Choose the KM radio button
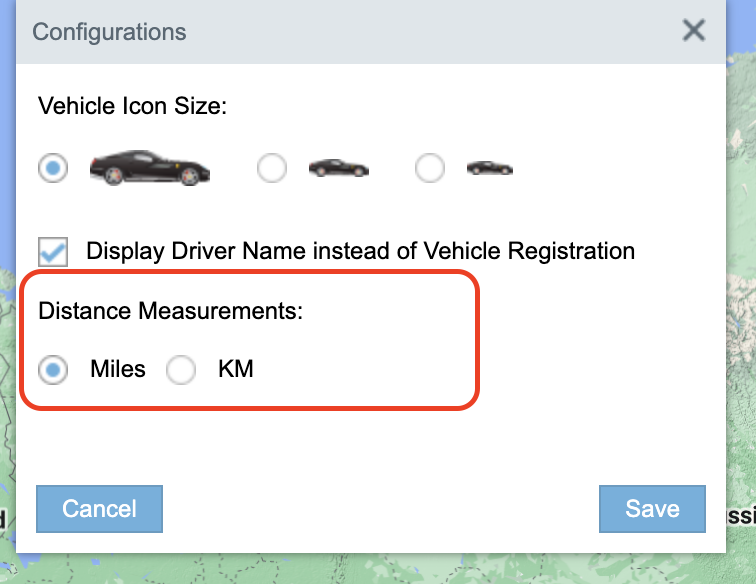The height and width of the screenshot is (584, 756). [181, 370]
